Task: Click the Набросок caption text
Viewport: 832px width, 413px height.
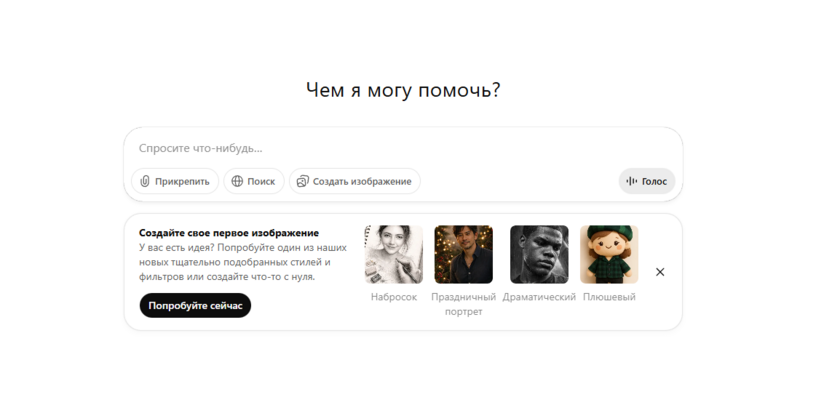Action: (x=394, y=297)
